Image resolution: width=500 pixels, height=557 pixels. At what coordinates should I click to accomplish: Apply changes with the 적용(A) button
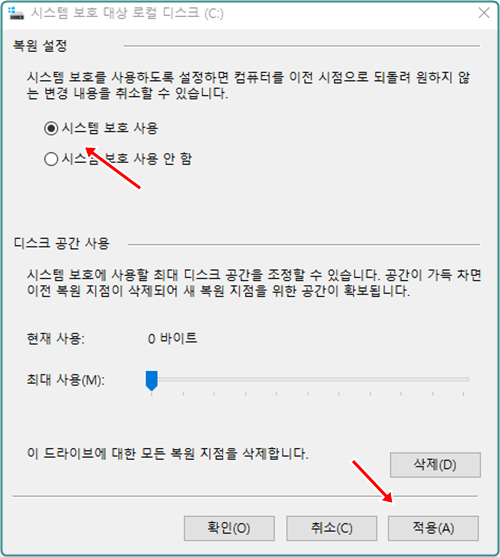click(433, 528)
